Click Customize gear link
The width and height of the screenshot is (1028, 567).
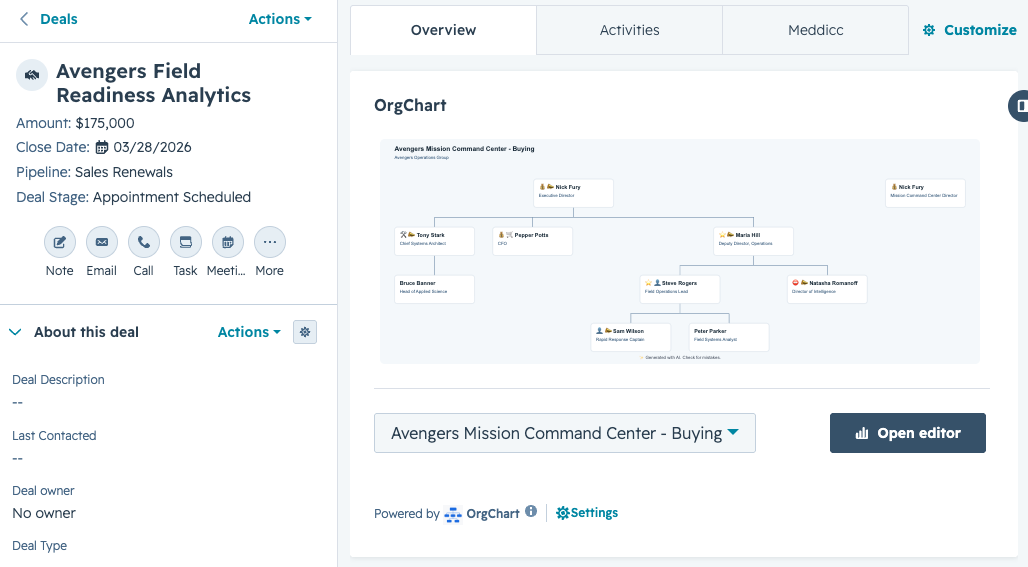pyautogui.click(x=970, y=30)
